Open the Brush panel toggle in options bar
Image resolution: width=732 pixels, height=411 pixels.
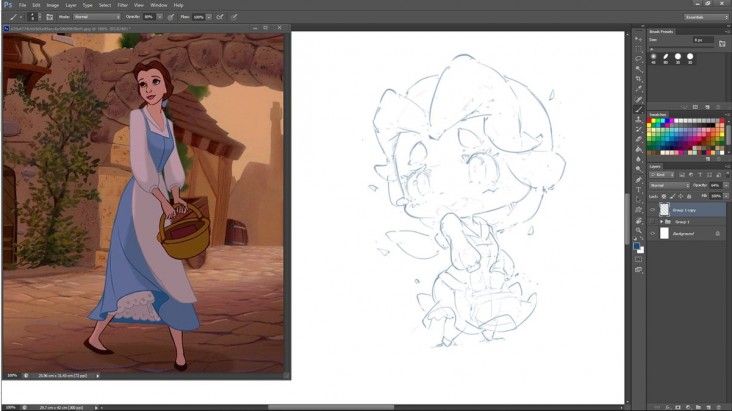tap(49, 17)
